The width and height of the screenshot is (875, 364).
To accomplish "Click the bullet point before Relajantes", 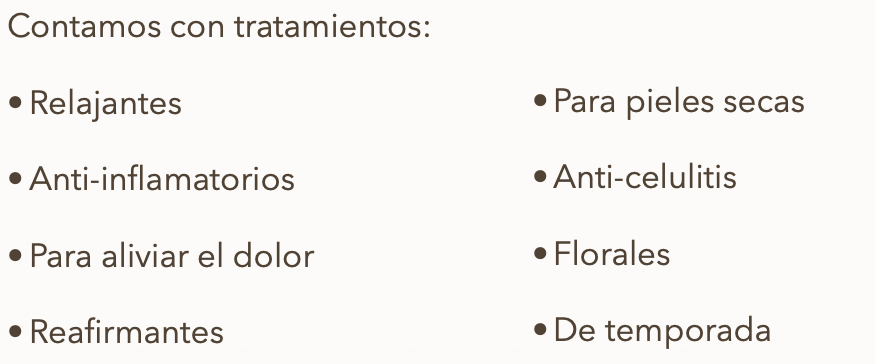I will pos(15,103).
